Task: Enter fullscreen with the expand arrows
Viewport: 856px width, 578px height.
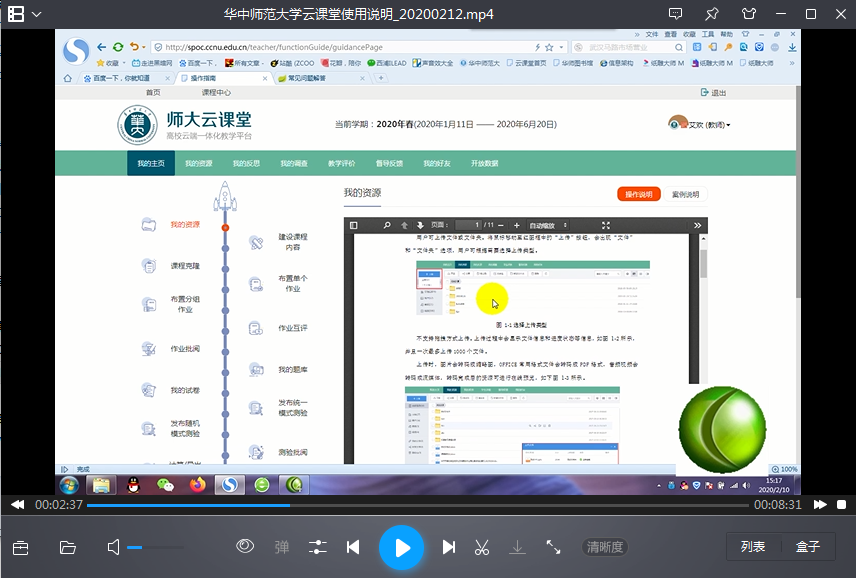Action: tap(553, 547)
